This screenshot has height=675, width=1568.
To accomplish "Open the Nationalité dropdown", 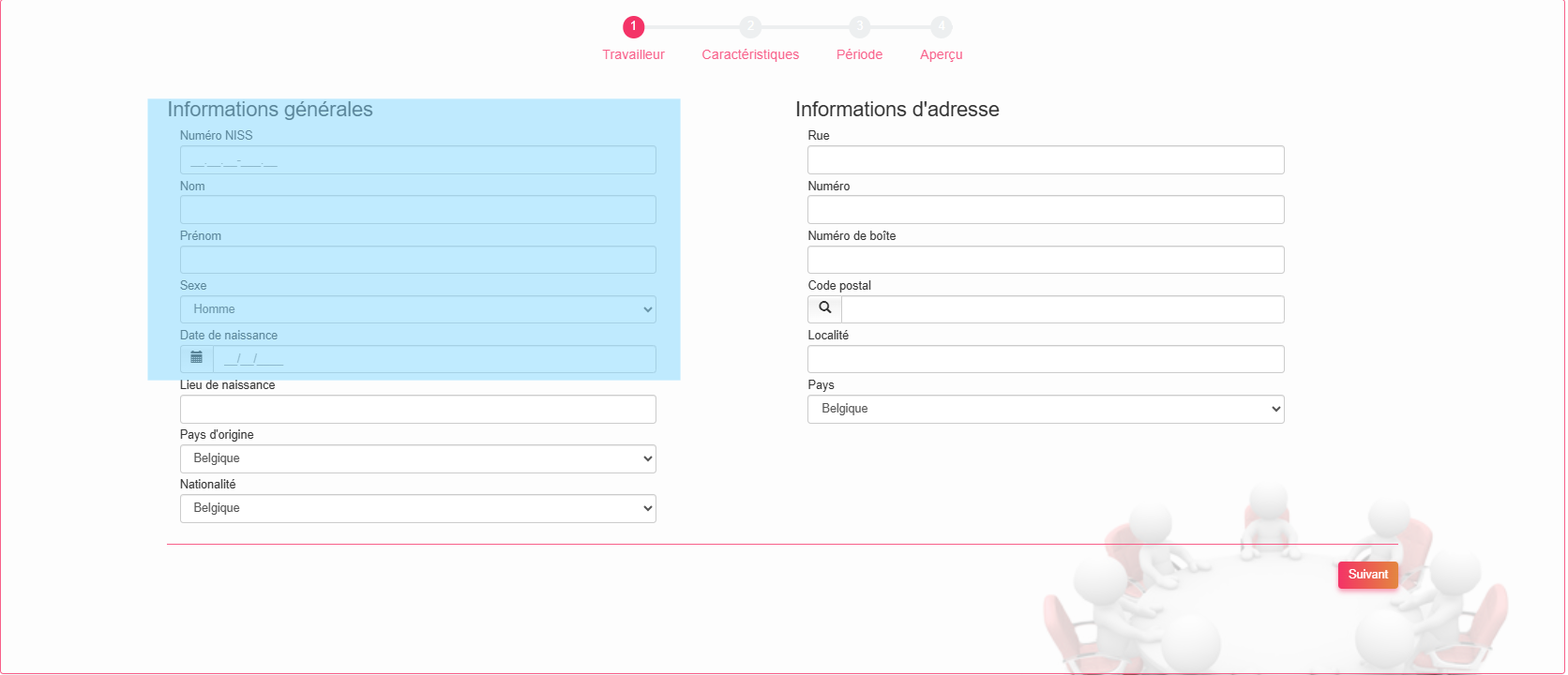I will click(417, 508).
